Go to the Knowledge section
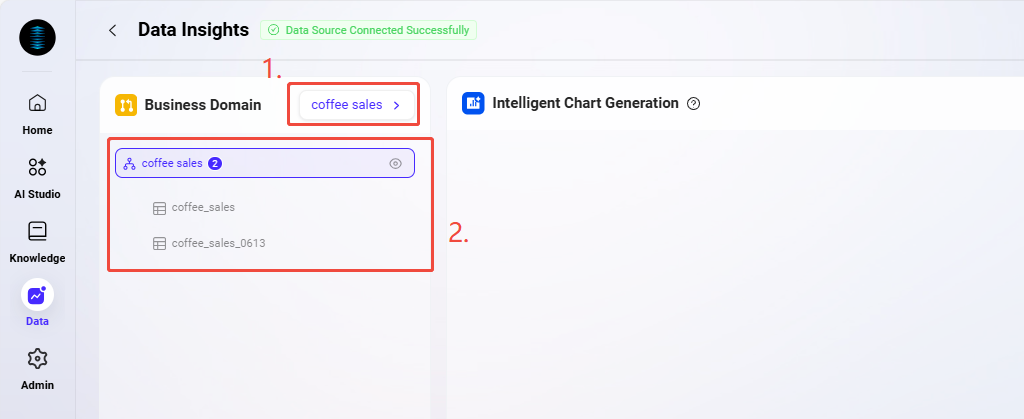The height and width of the screenshot is (419, 1024). (x=37, y=231)
